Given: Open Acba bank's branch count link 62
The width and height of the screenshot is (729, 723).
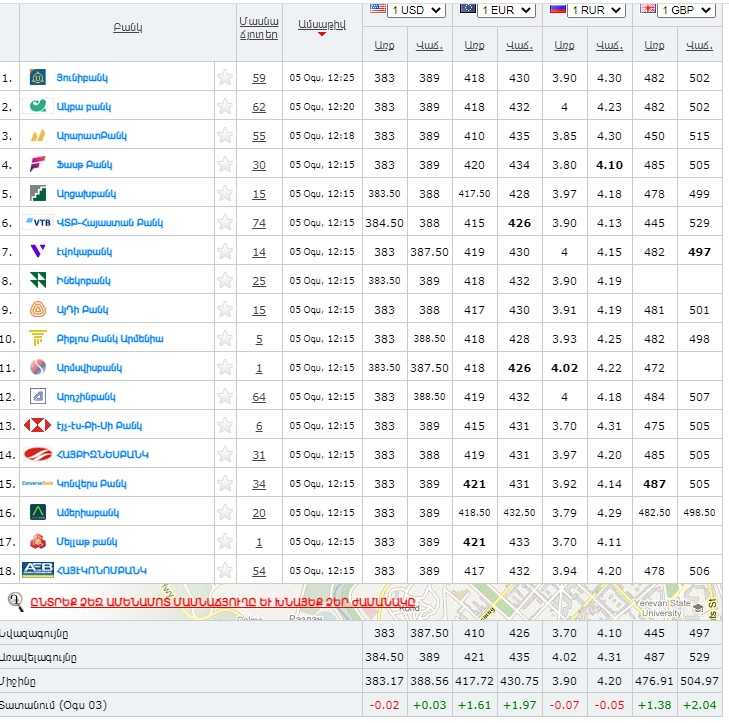Looking at the screenshot, I should coord(259,107).
